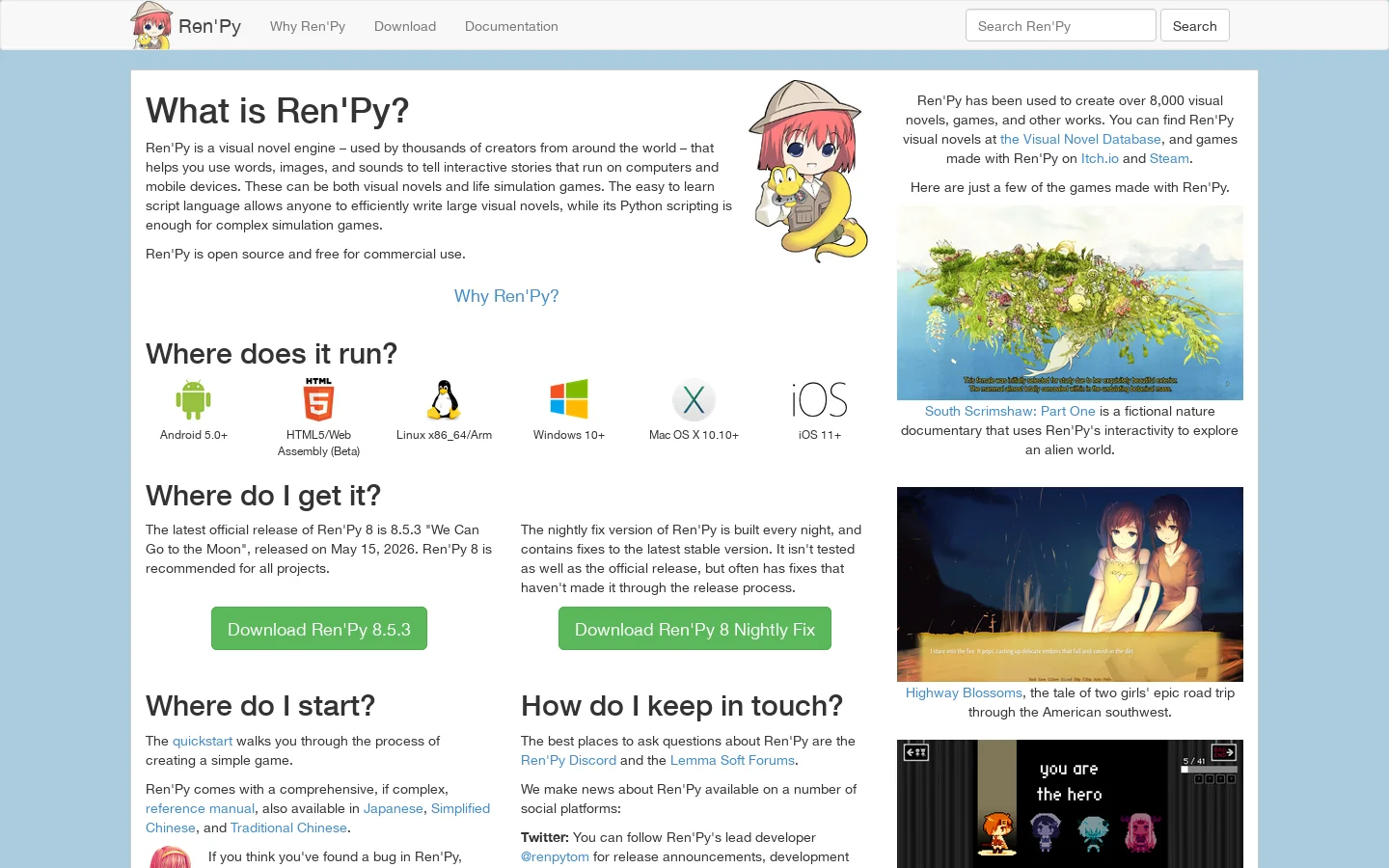Viewport: 1389px width, 868px height.
Task: Open the Highway Blossoms game screenshot
Action: click(1070, 584)
